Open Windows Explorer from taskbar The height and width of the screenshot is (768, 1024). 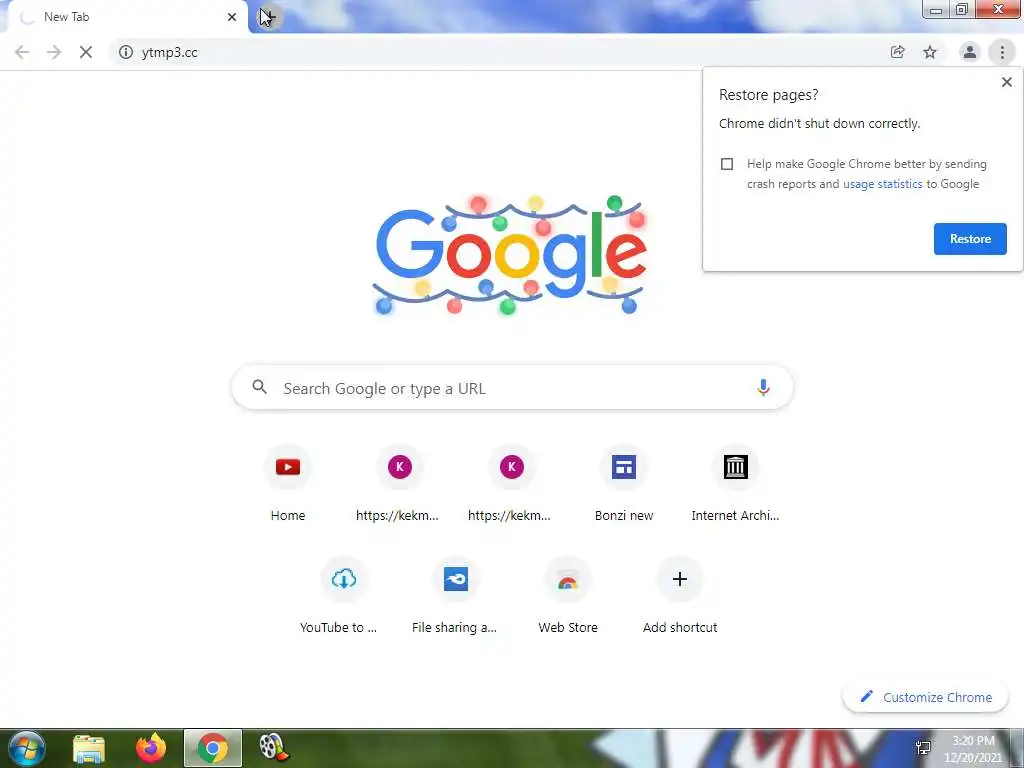(89, 748)
